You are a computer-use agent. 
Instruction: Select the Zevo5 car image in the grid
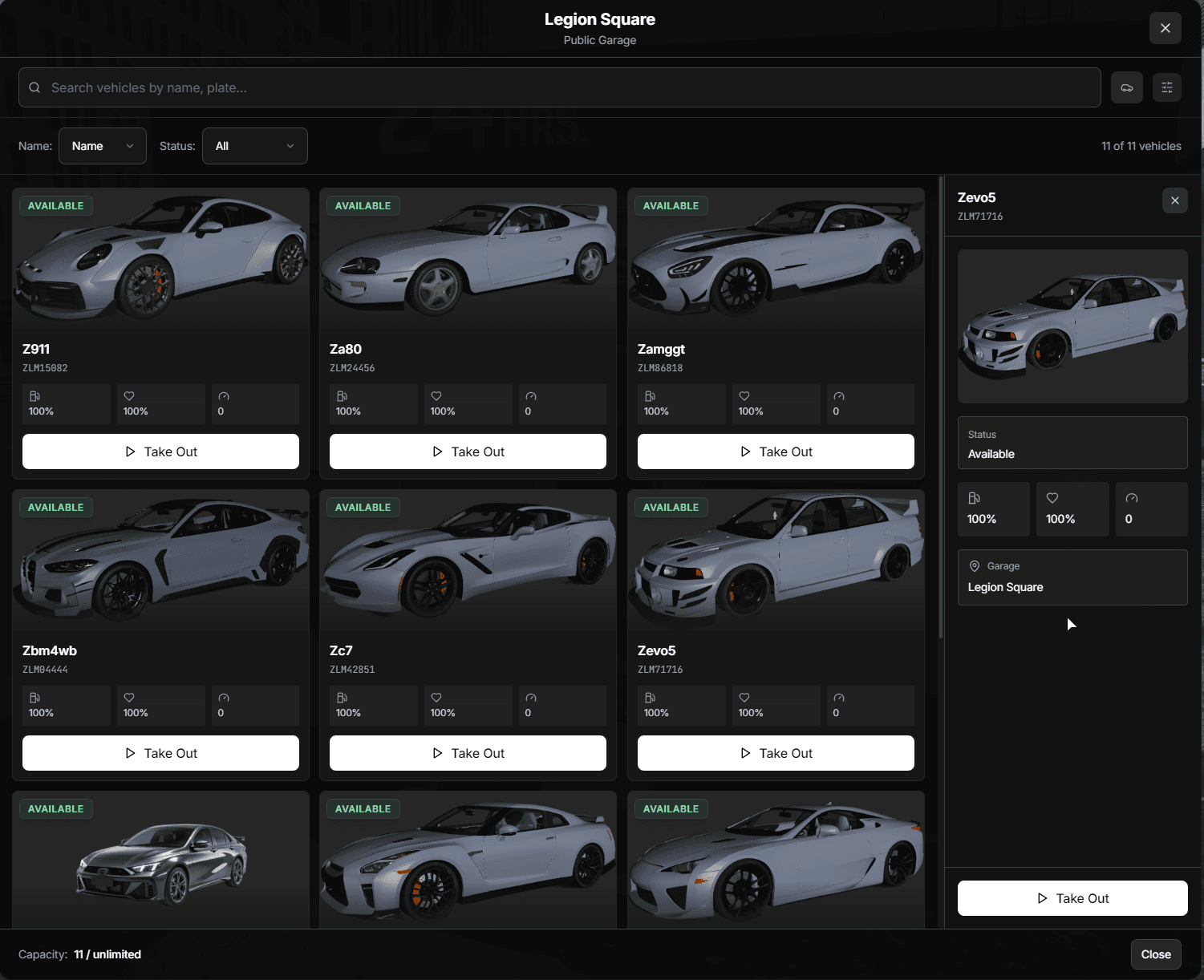(x=776, y=561)
